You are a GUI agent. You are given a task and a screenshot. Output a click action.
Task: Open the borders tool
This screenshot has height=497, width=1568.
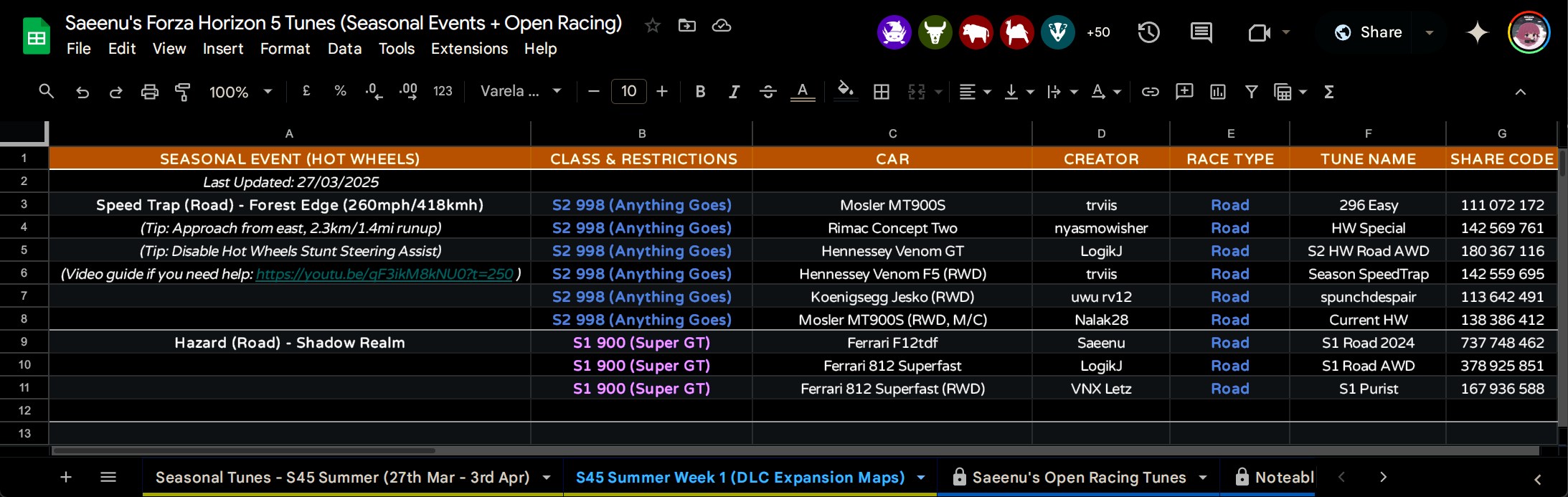click(x=882, y=92)
